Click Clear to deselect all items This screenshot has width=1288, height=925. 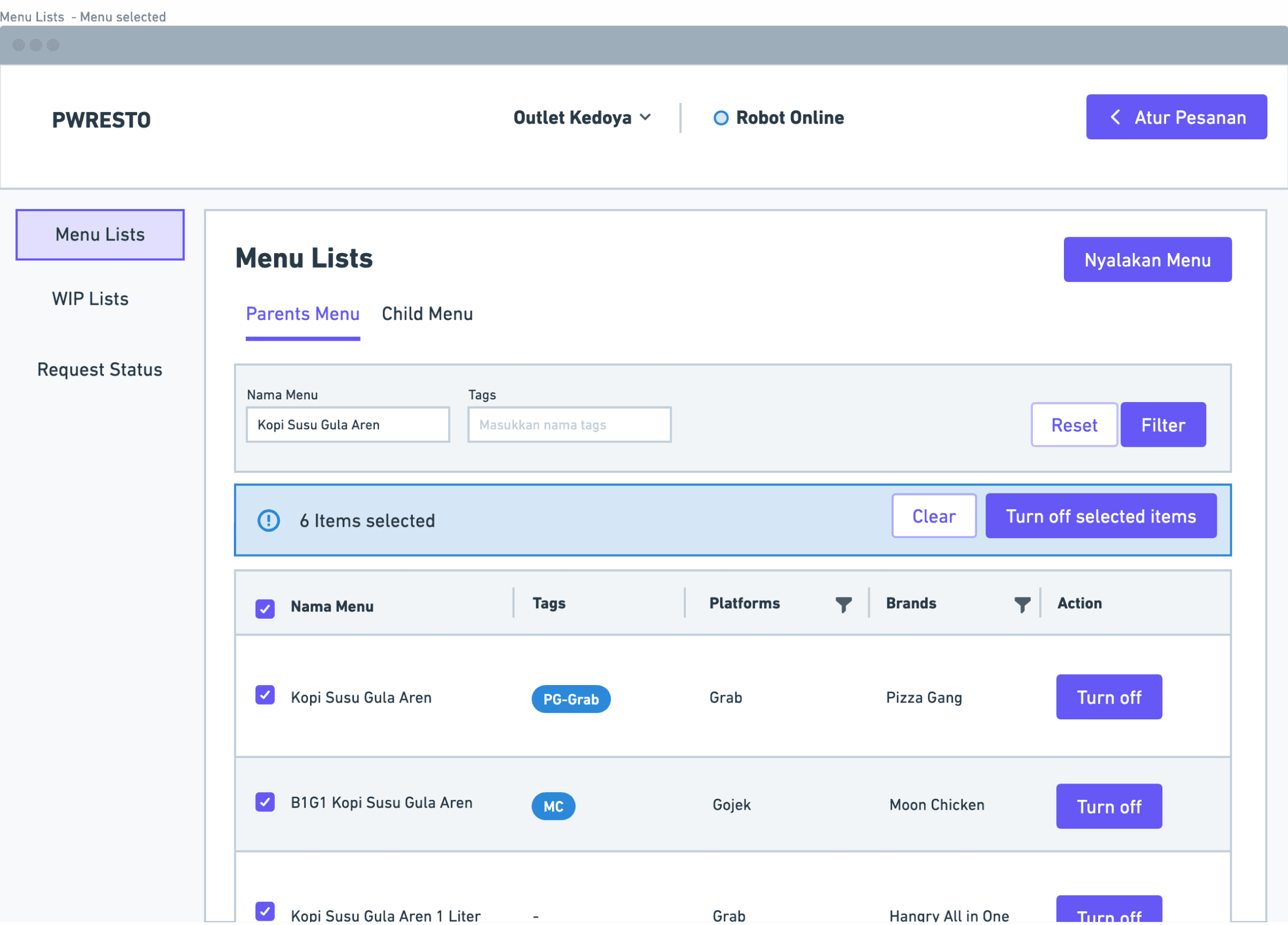[x=933, y=516]
